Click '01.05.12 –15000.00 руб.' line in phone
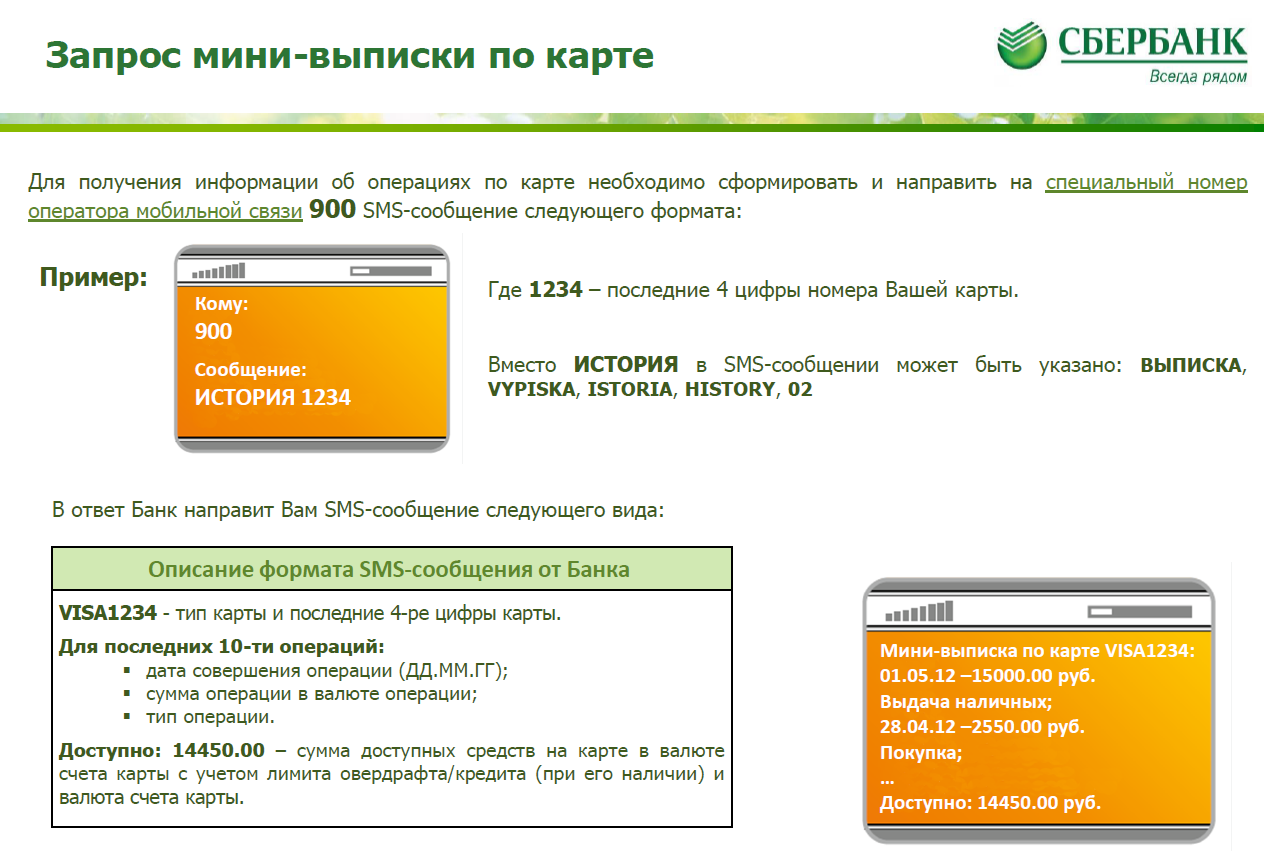The height and width of the screenshot is (851, 1264). coord(988,675)
